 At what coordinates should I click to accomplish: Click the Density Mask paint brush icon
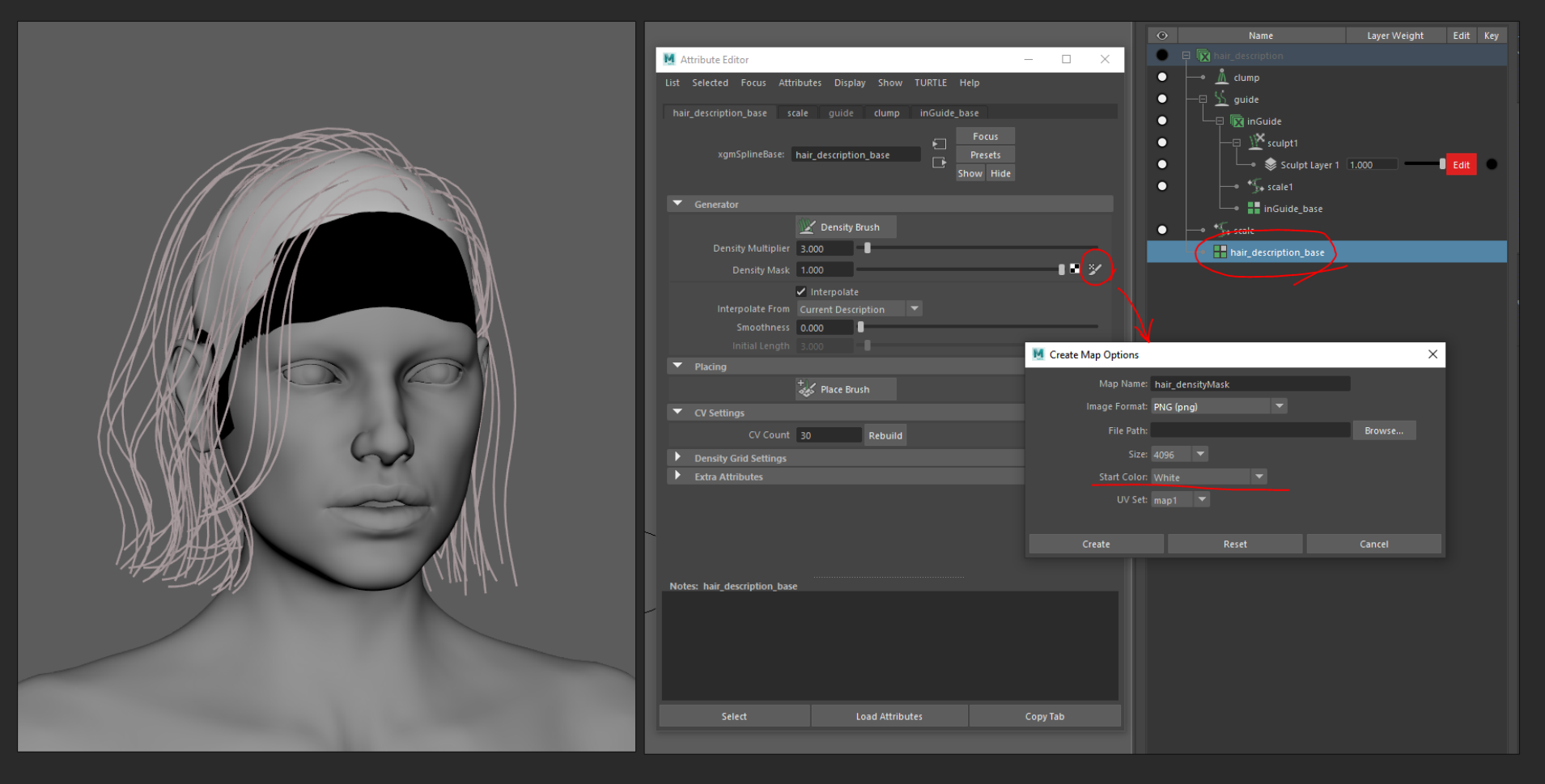pyautogui.click(x=1095, y=269)
